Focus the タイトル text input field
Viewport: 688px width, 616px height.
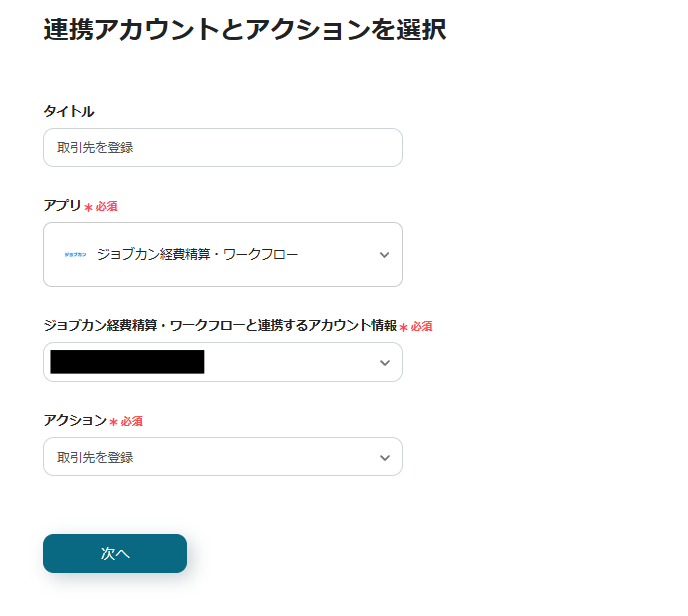[x=222, y=147]
